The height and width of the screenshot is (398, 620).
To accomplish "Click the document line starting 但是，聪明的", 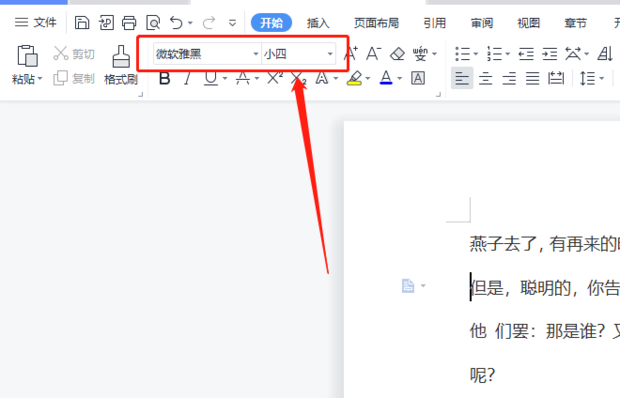I will point(544,288).
